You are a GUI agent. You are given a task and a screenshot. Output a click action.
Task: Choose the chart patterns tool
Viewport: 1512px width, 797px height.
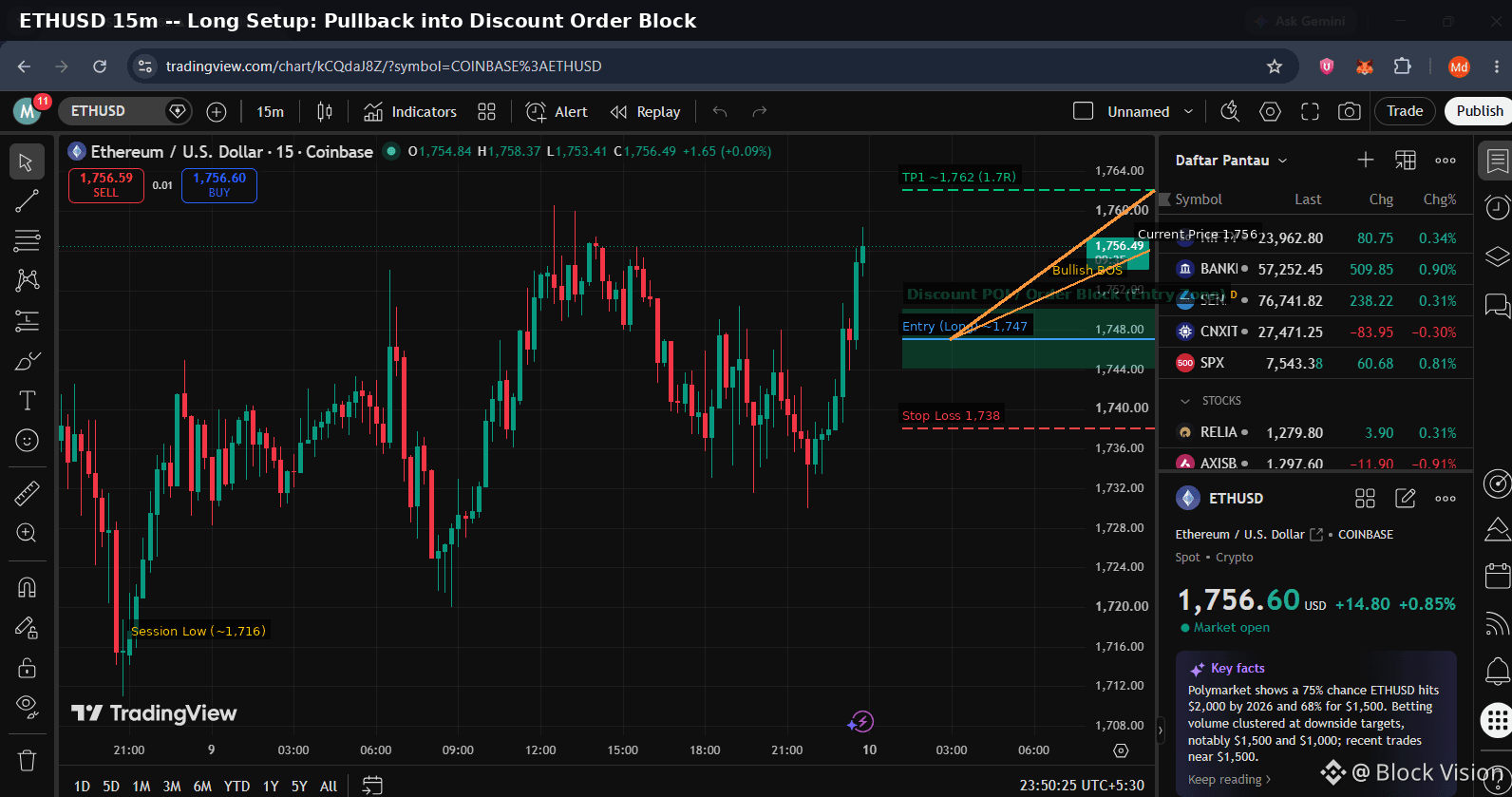click(27, 280)
